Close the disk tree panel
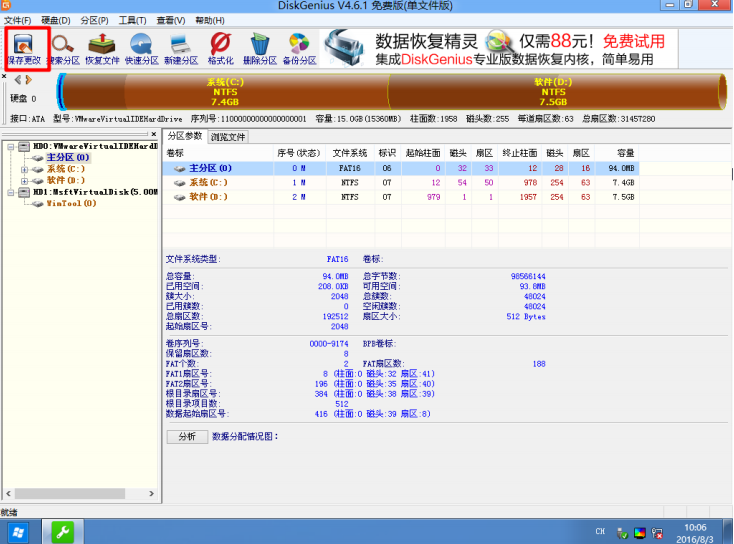This screenshot has height=544, width=734. (154, 134)
